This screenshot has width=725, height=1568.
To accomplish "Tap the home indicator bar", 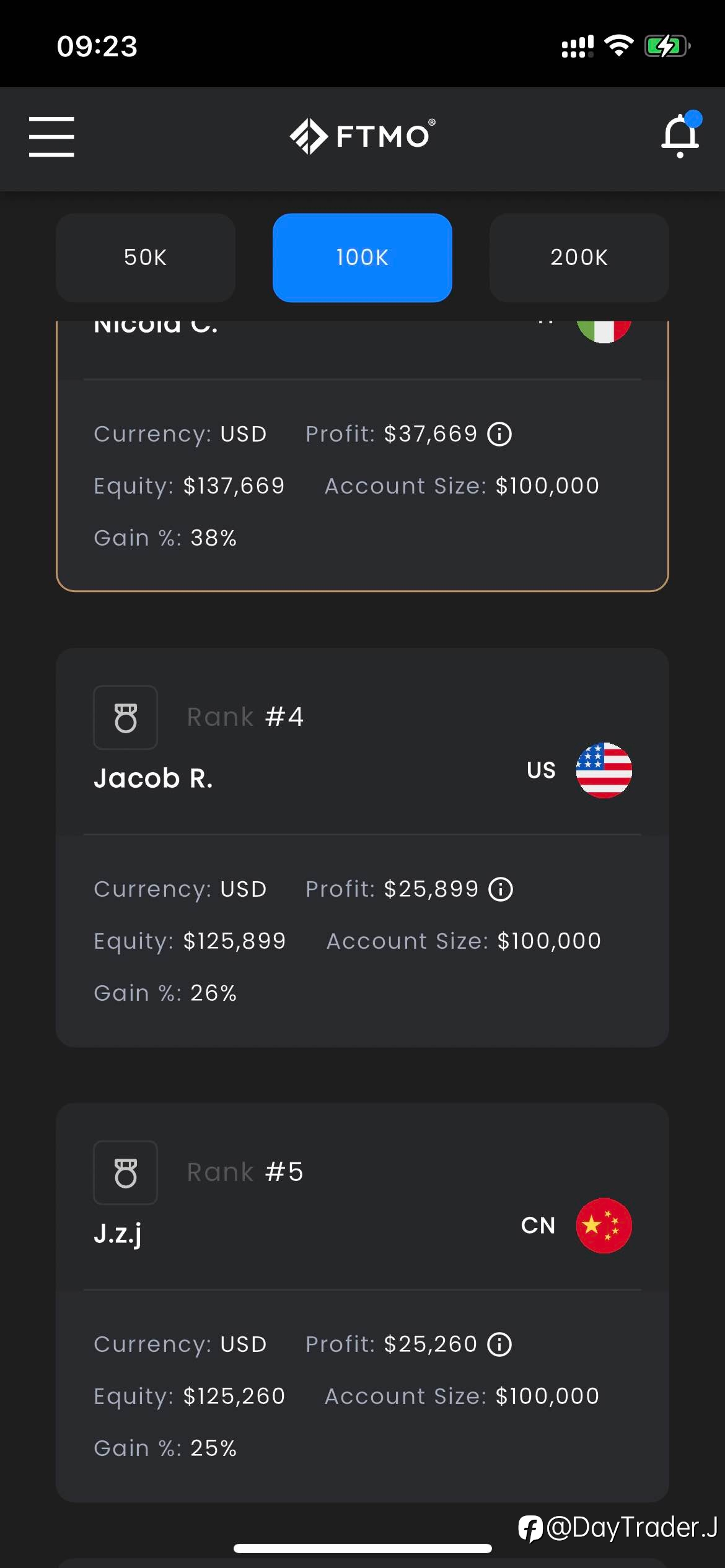I will click(x=362, y=1549).
